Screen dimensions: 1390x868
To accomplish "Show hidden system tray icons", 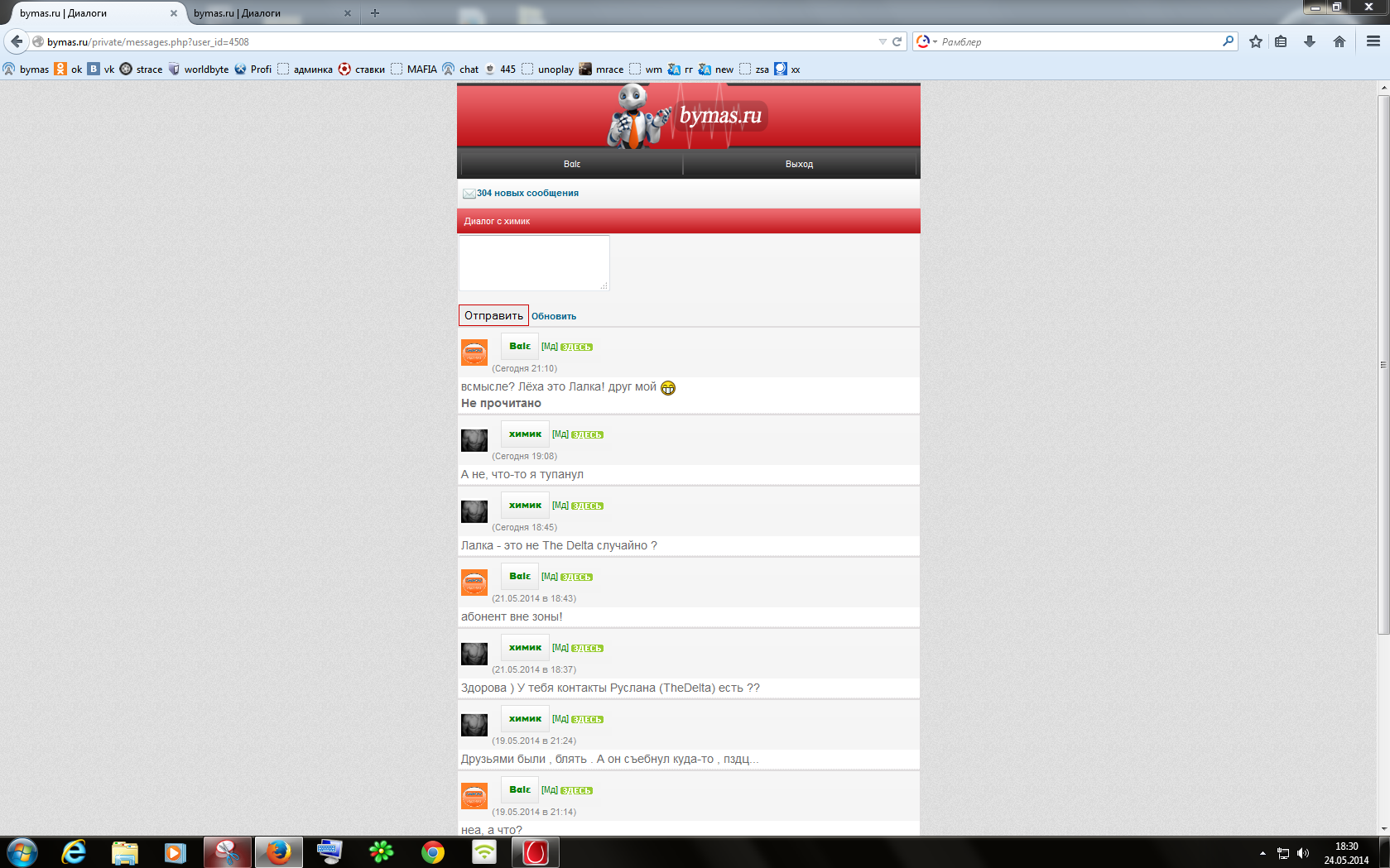I will (x=1263, y=852).
